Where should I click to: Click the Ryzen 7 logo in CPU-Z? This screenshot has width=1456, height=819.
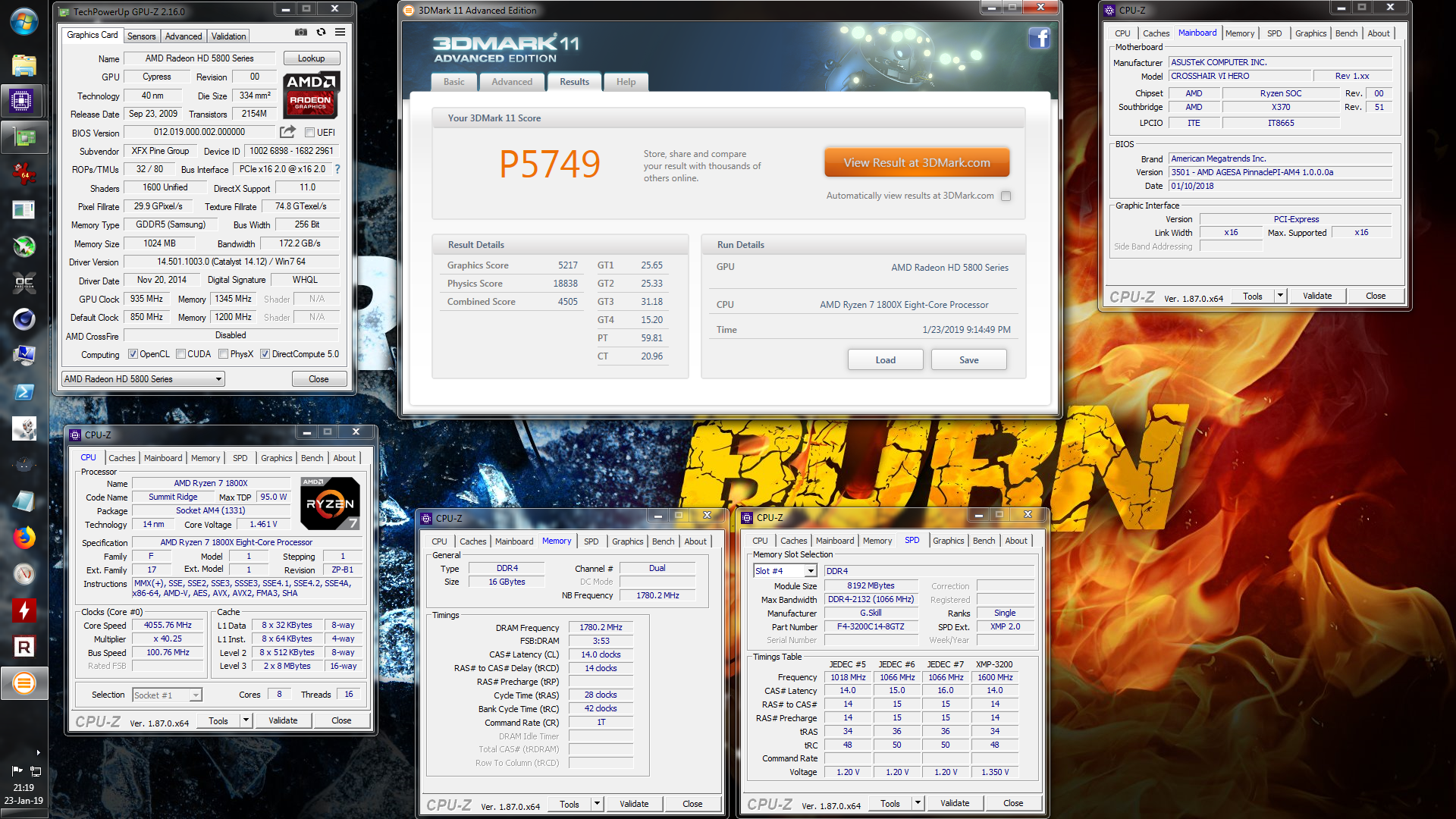coord(330,503)
